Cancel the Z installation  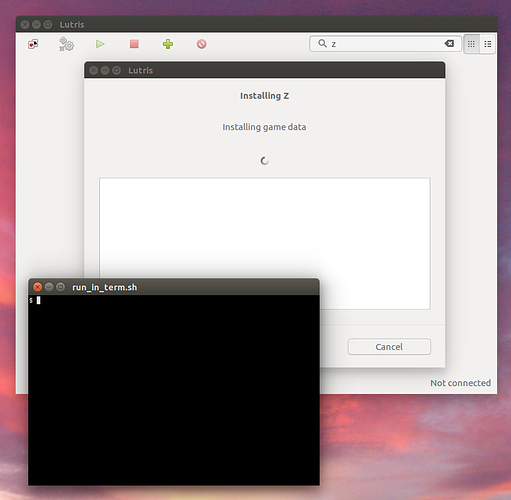tap(389, 347)
